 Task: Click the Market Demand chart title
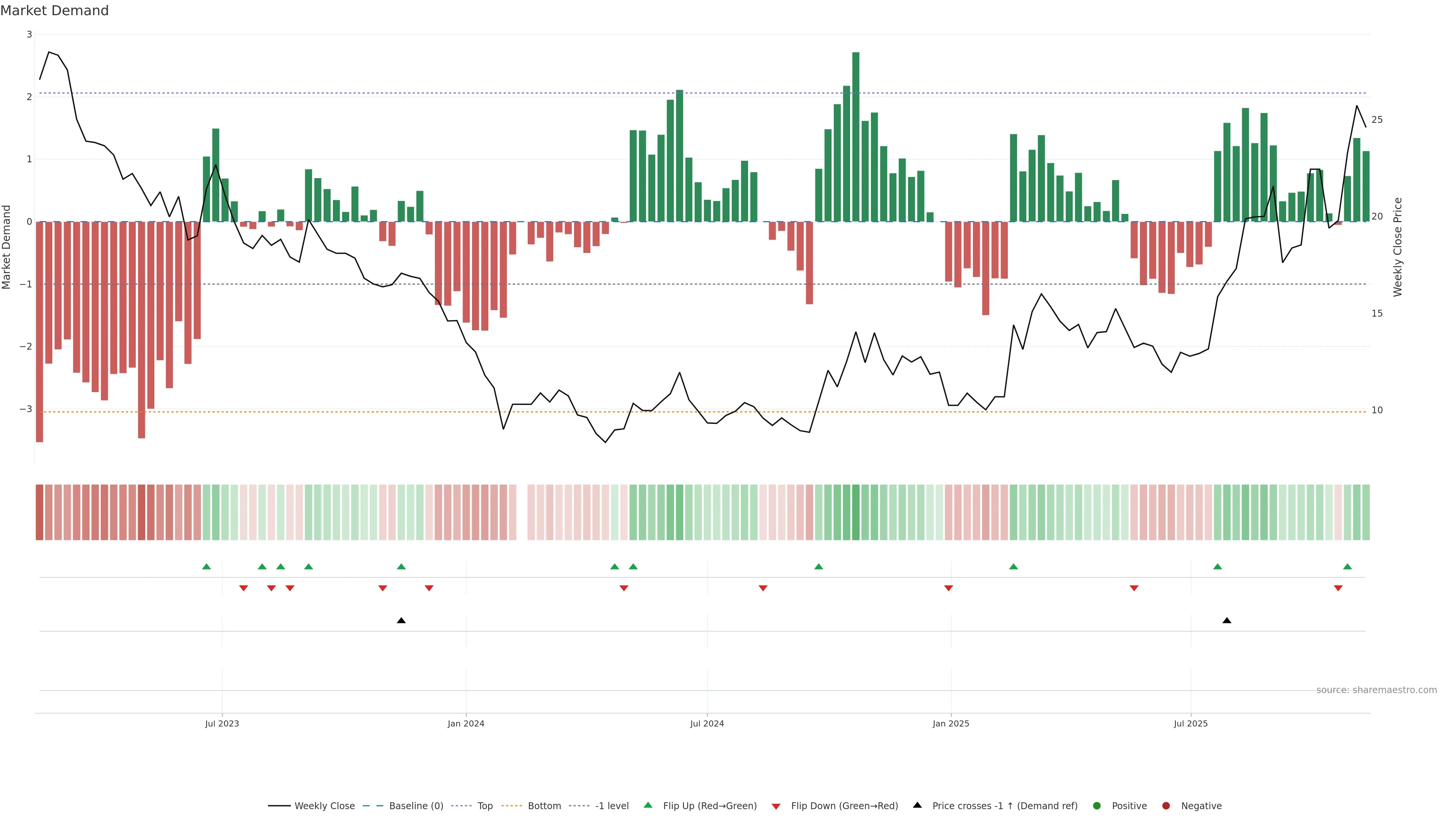click(x=54, y=11)
